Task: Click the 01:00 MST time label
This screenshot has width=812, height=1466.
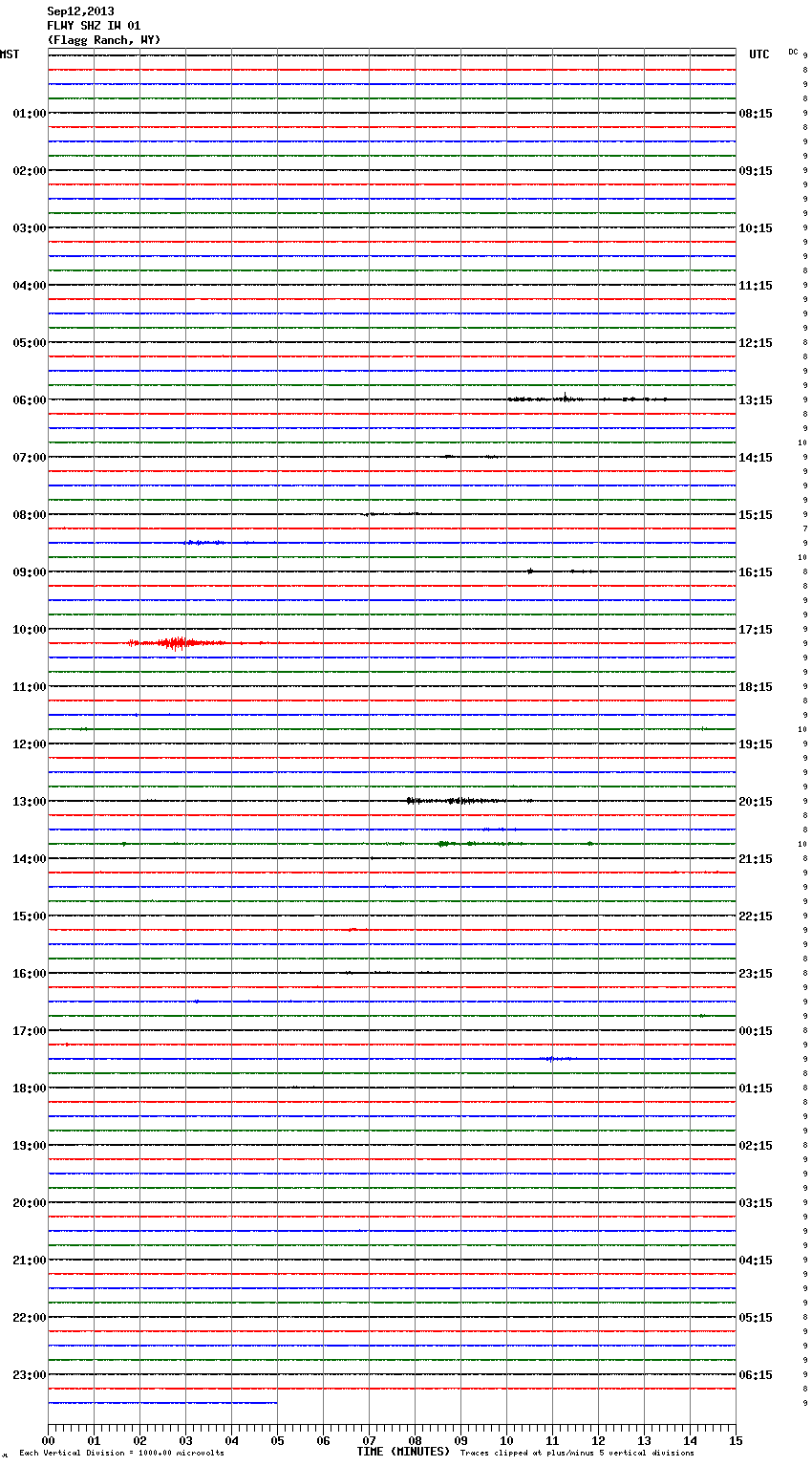Action: [30, 114]
